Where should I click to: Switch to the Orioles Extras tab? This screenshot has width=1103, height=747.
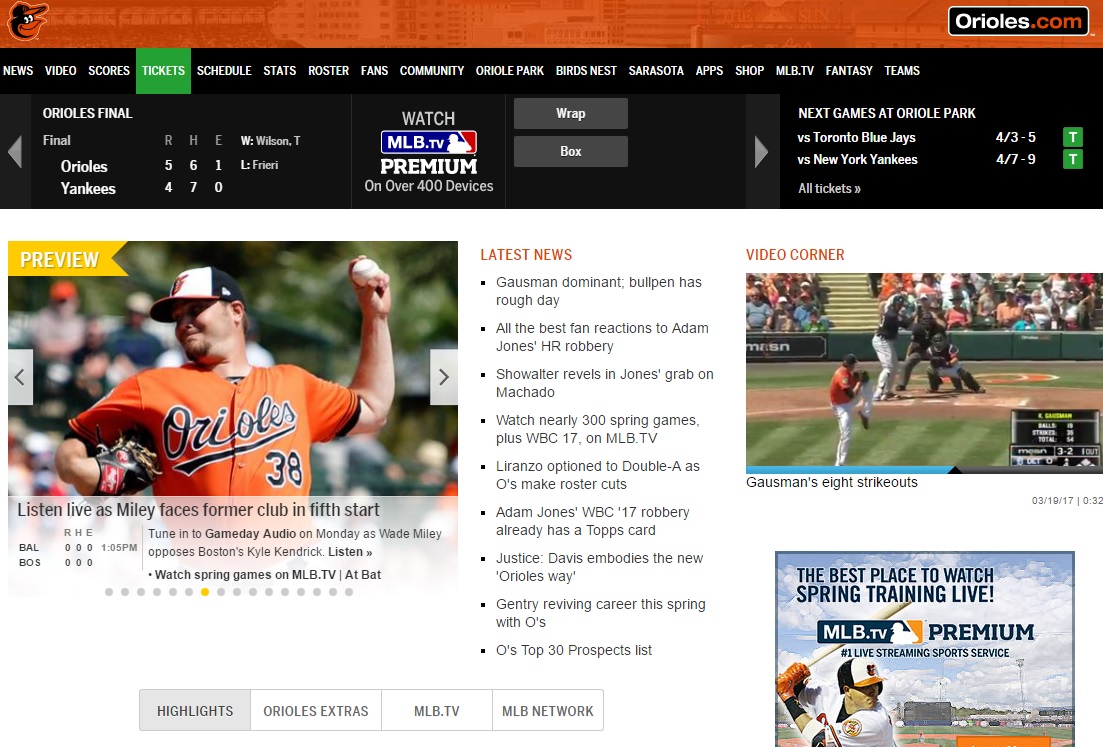point(316,711)
